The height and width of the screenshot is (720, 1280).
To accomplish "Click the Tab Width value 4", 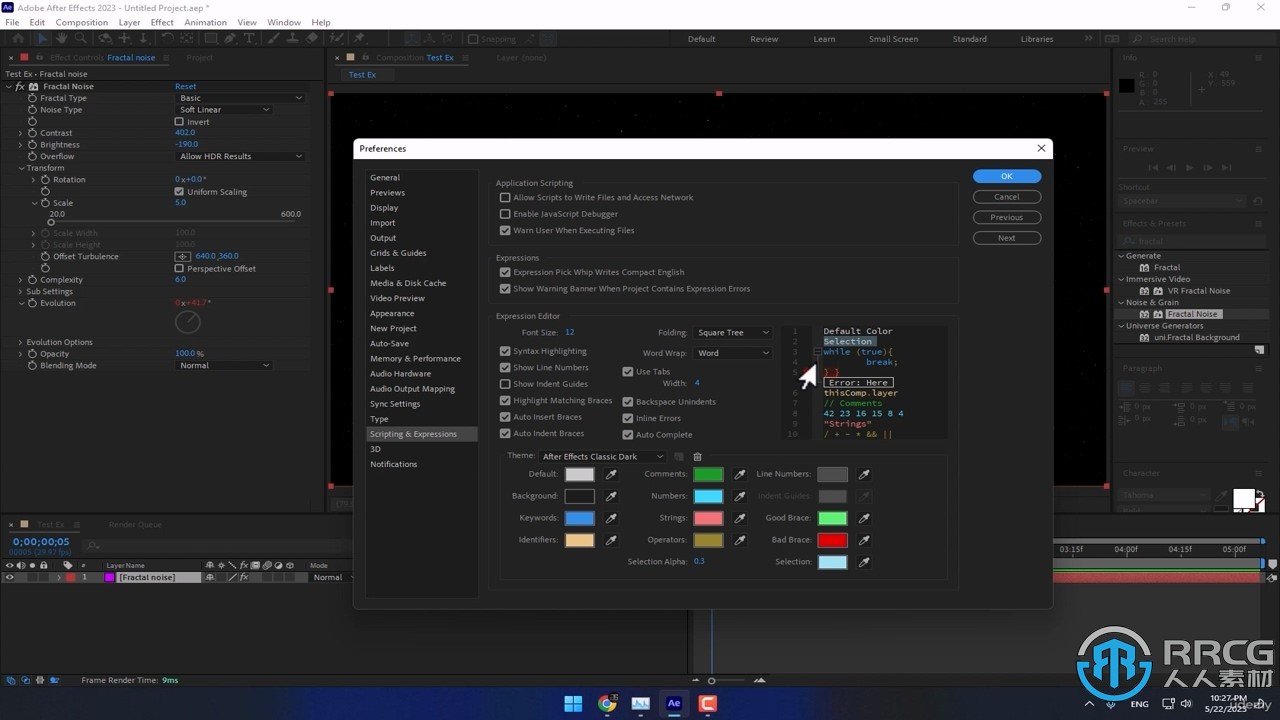I will pos(697,383).
